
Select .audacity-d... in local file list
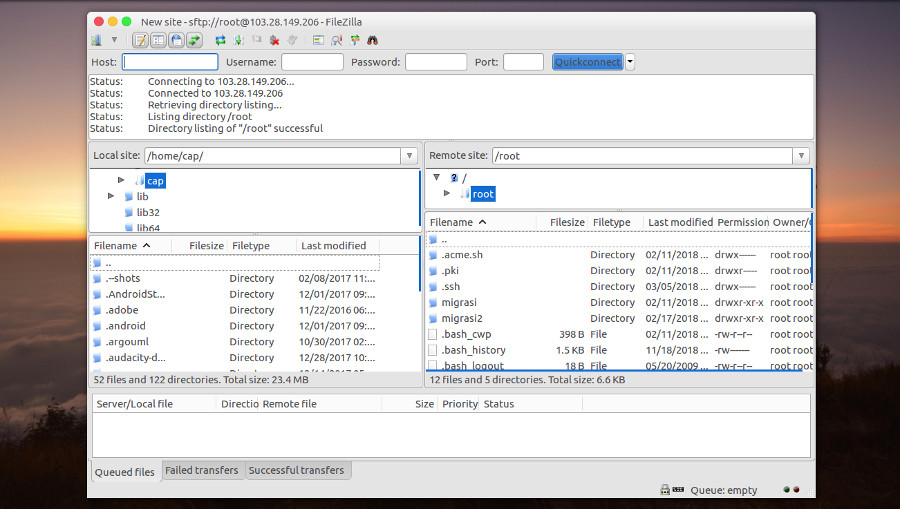coord(235,358)
